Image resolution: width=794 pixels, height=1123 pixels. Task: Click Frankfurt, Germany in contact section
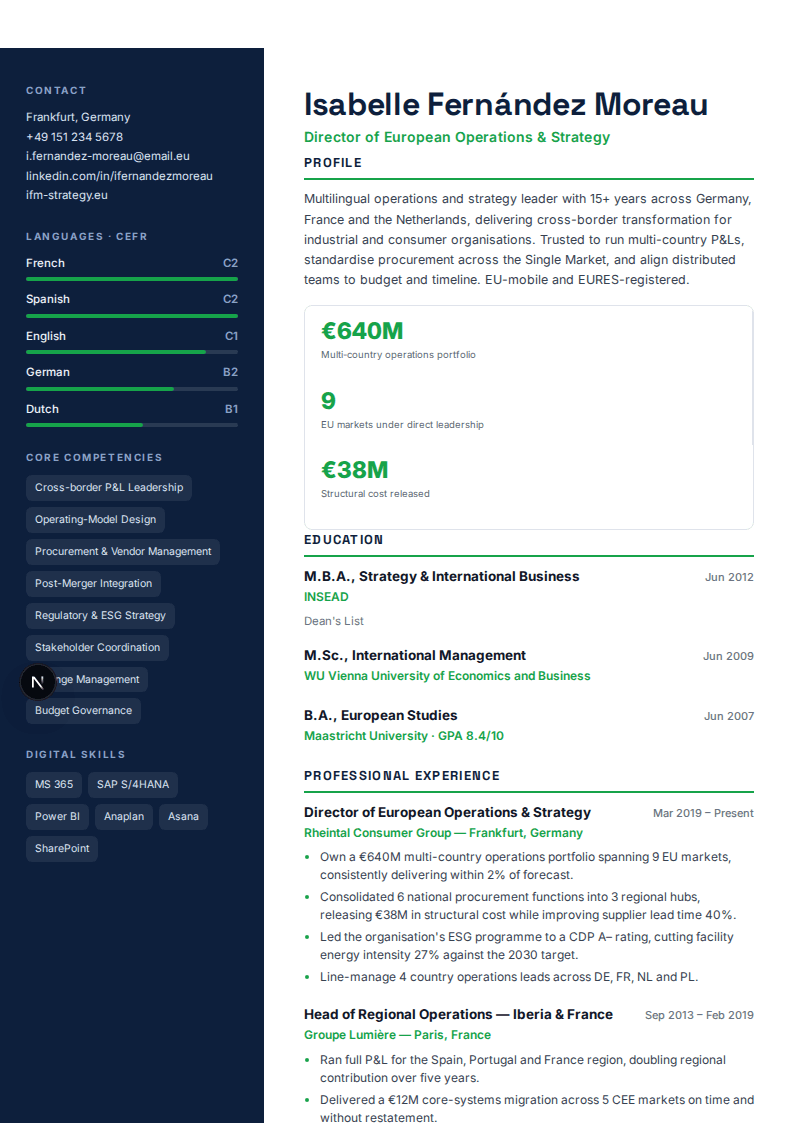click(78, 117)
